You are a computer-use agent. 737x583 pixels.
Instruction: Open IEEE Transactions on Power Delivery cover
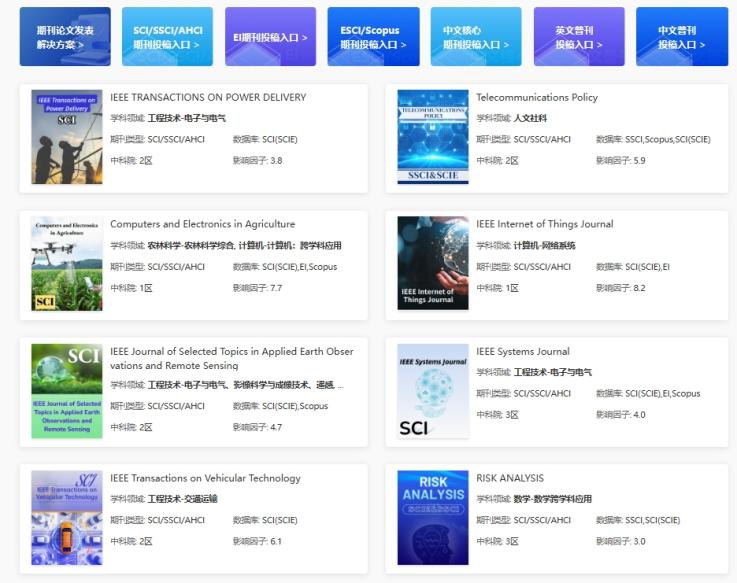66,137
